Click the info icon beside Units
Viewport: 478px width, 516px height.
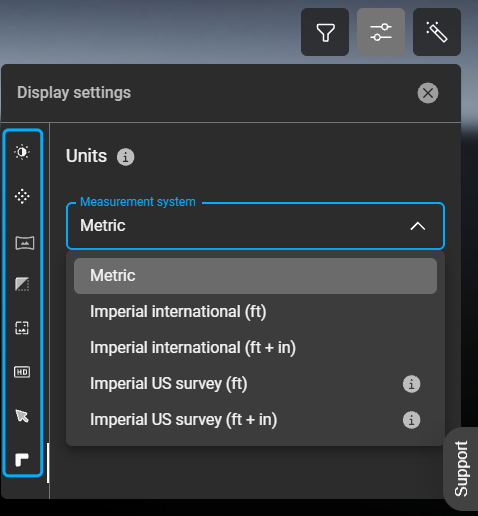click(125, 157)
